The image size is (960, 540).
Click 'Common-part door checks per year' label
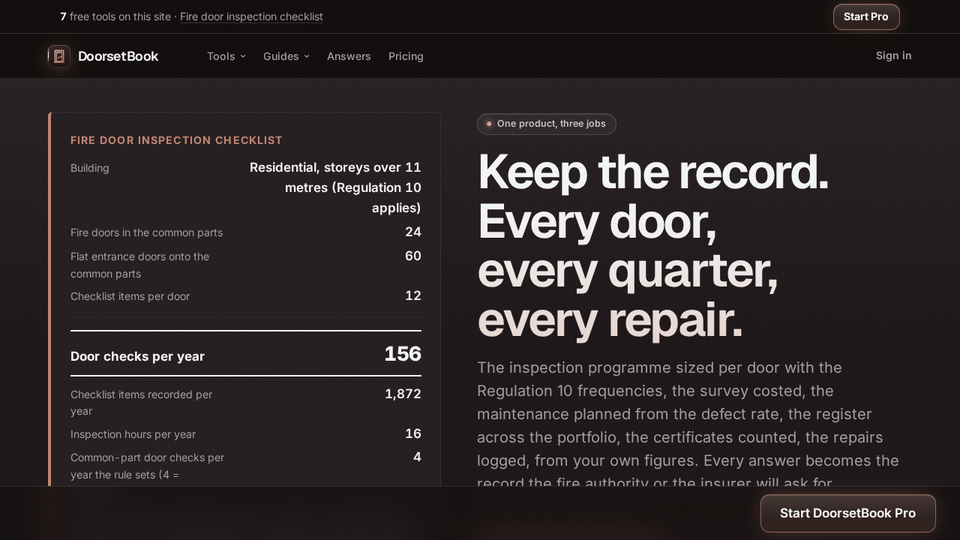tap(147, 466)
